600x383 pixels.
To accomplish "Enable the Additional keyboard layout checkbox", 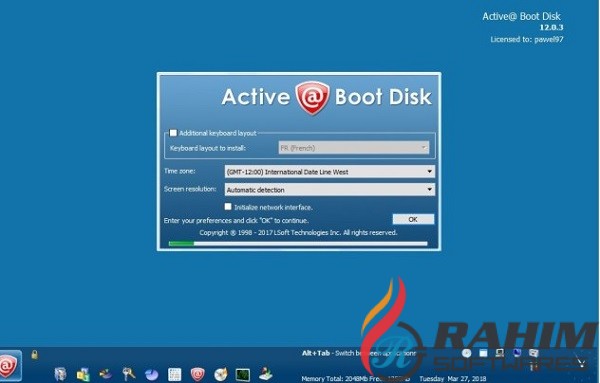I will [x=173, y=133].
